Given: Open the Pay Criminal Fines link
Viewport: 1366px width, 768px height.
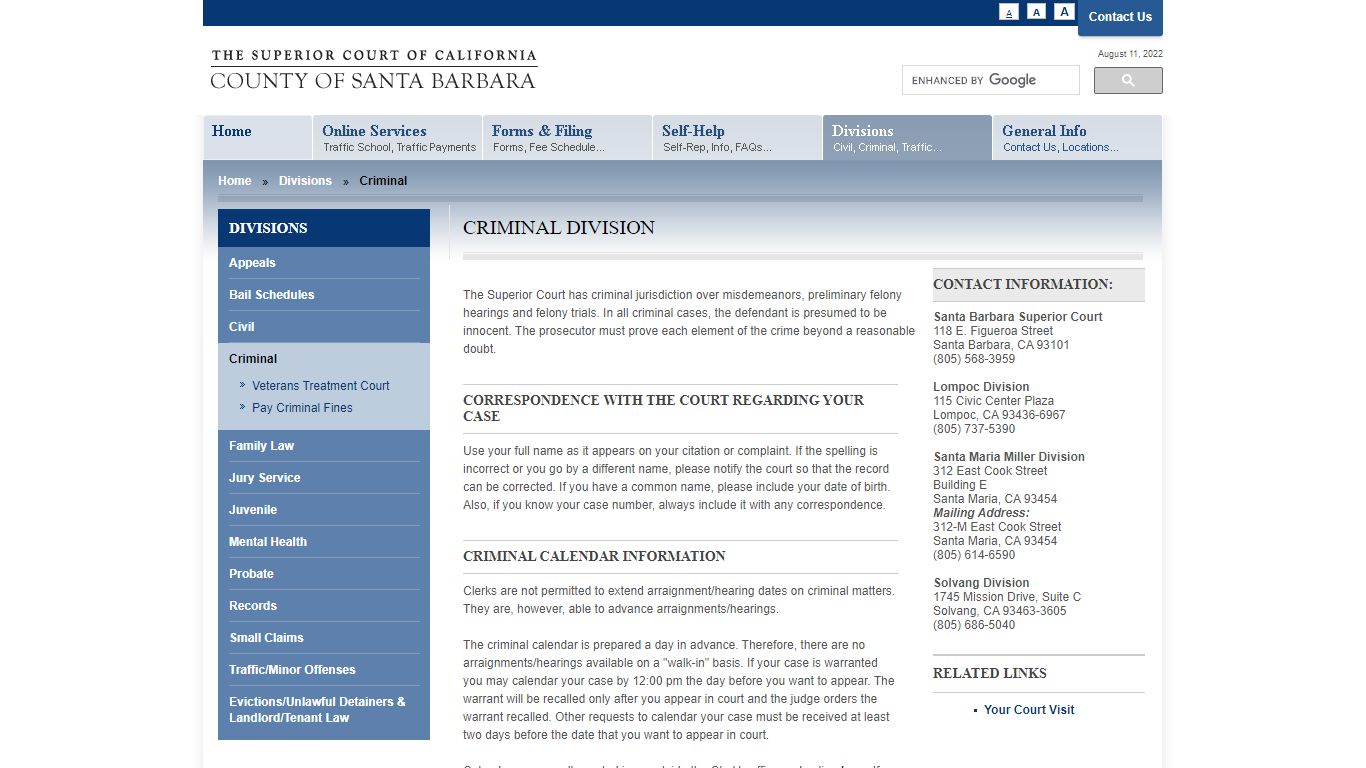Looking at the screenshot, I should coord(302,408).
